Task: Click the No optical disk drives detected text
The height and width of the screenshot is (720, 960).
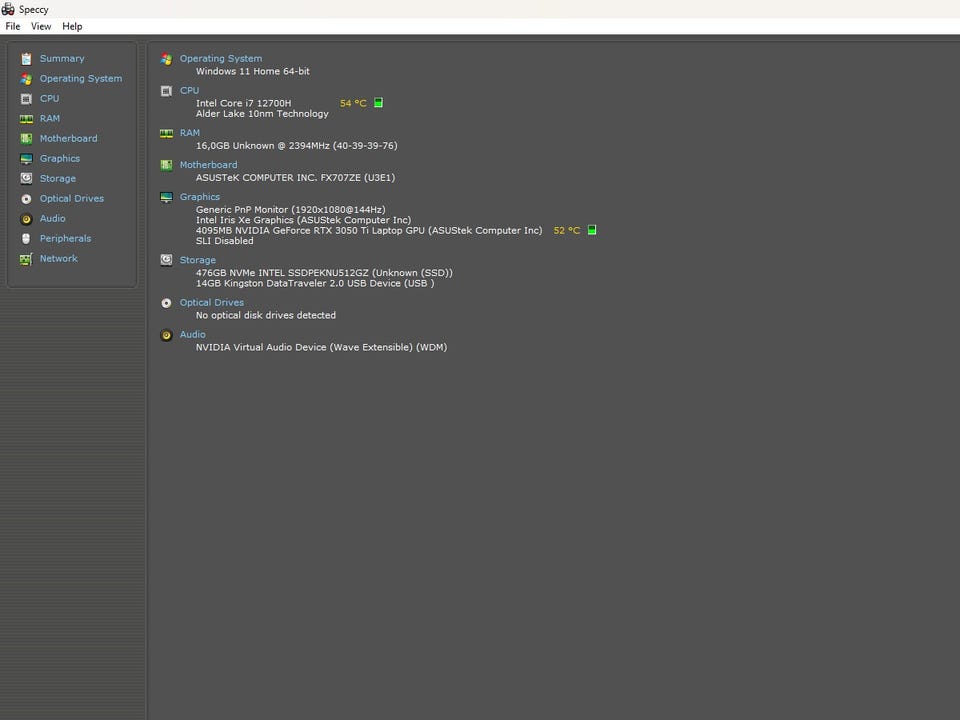Action: point(266,316)
